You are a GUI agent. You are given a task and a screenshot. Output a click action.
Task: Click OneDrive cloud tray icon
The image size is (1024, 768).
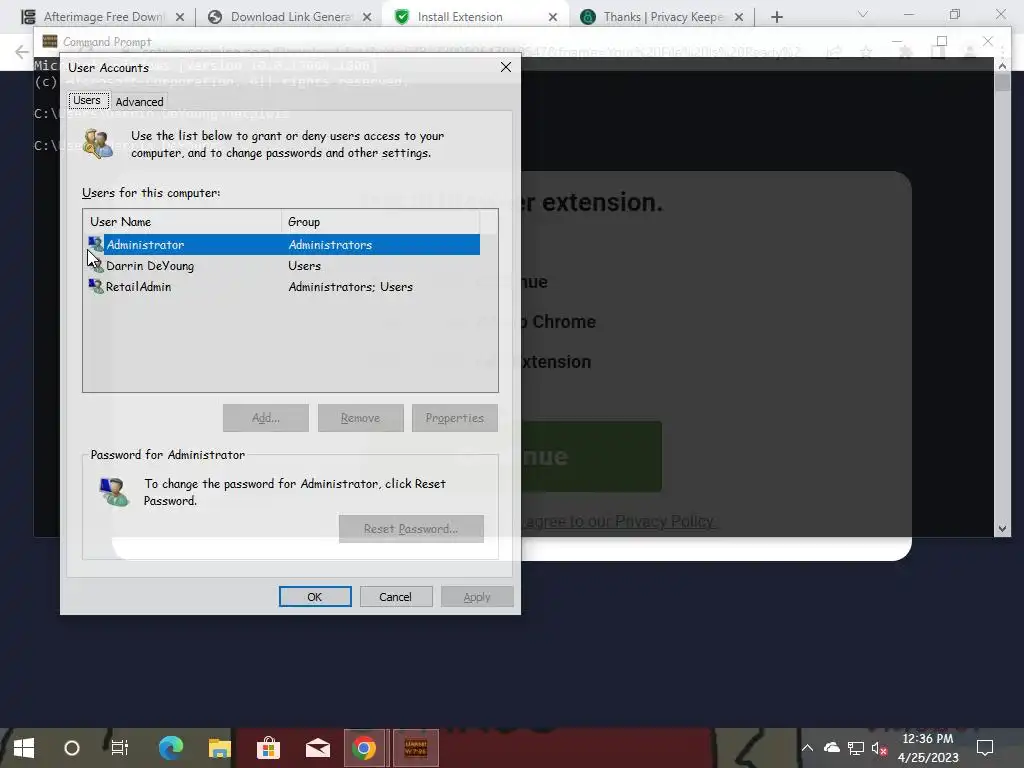pyautogui.click(x=831, y=748)
